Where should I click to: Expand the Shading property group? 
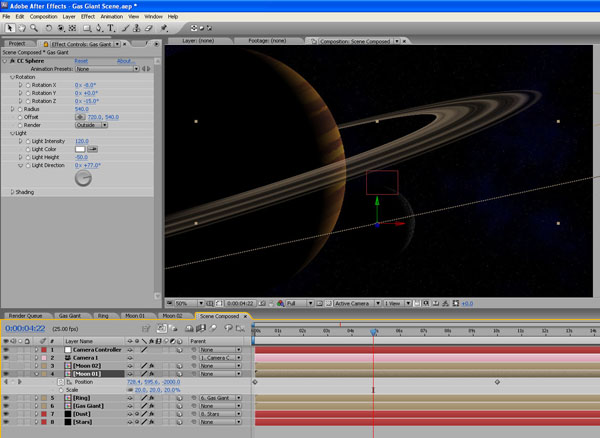coord(12,192)
